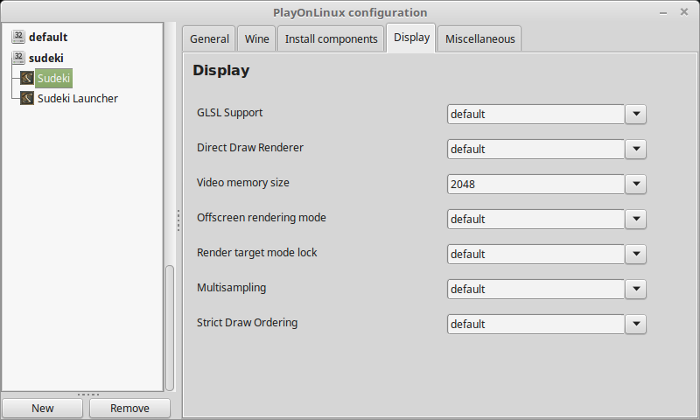Click the 32-bit icon beside sudeki drive

point(18,58)
